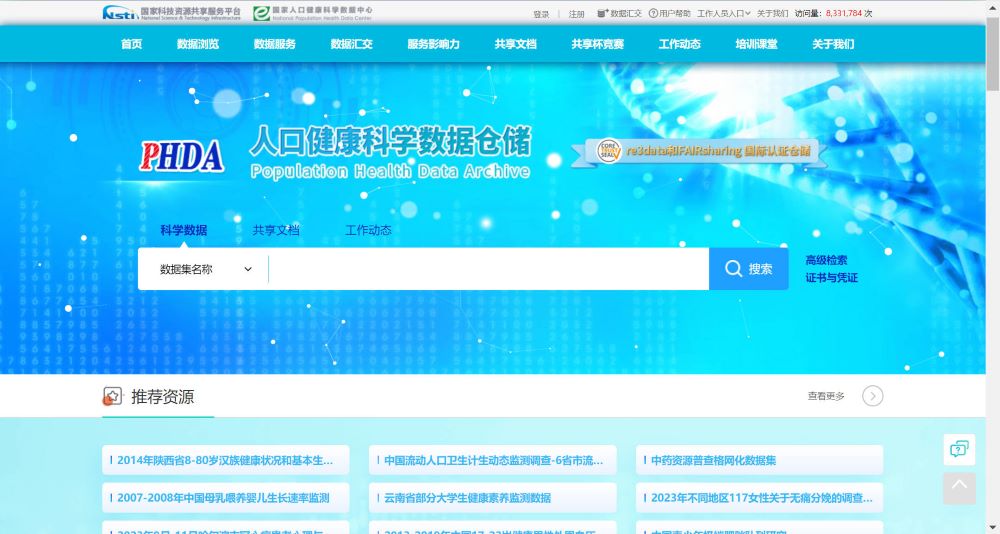Click the National Population Health Data Center logo

coord(312,13)
